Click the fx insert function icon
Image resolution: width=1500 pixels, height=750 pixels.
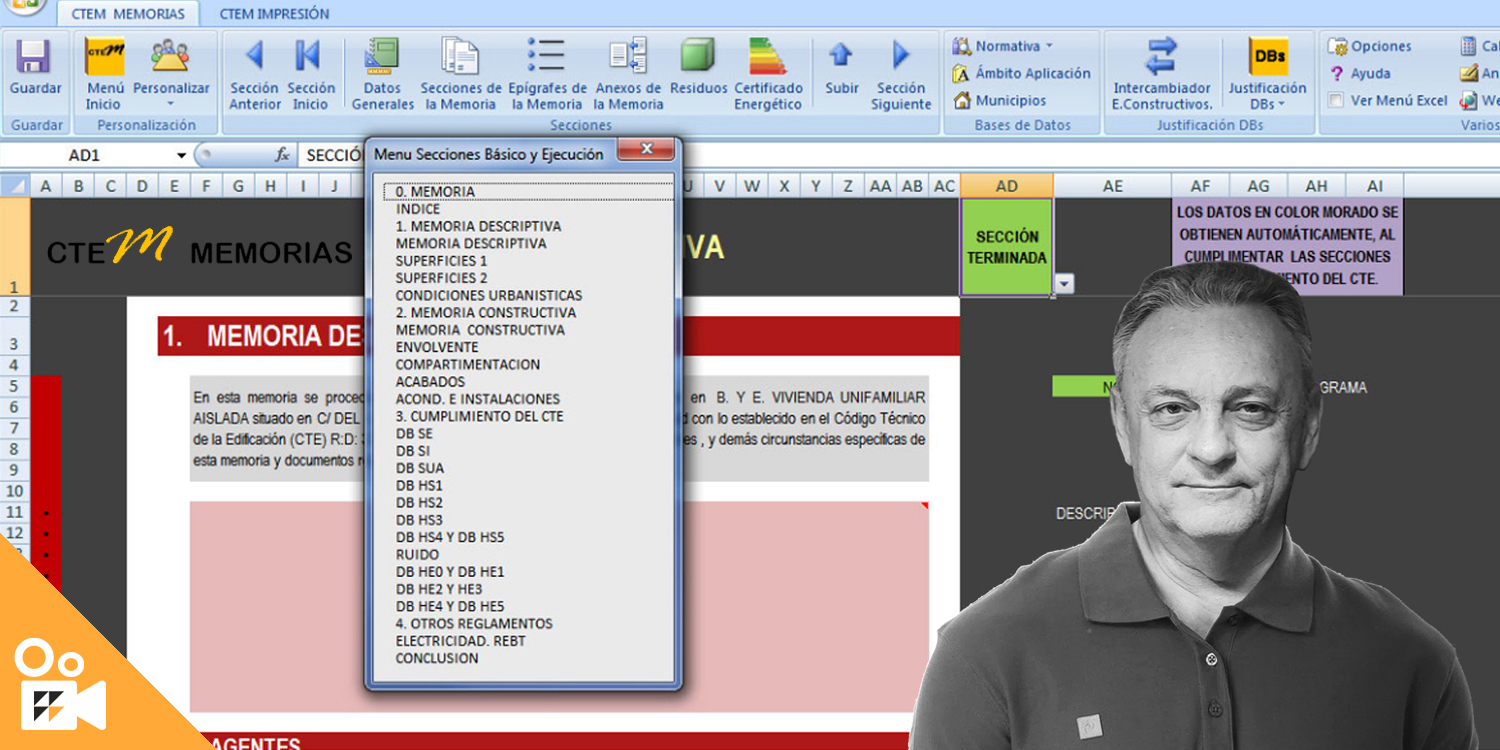pos(282,155)
